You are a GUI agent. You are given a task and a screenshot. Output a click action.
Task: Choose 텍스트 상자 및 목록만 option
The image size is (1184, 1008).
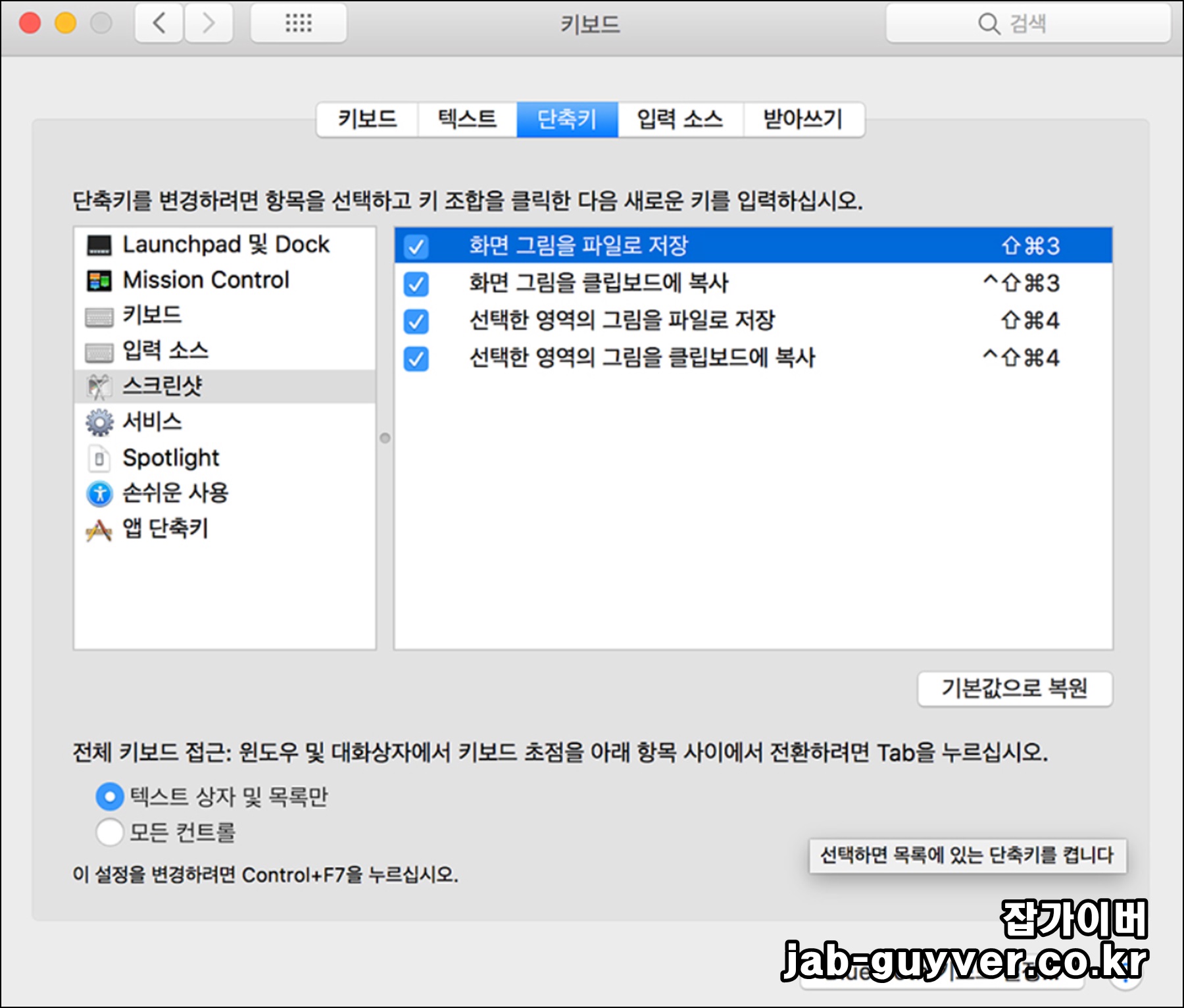click(110, 797)
